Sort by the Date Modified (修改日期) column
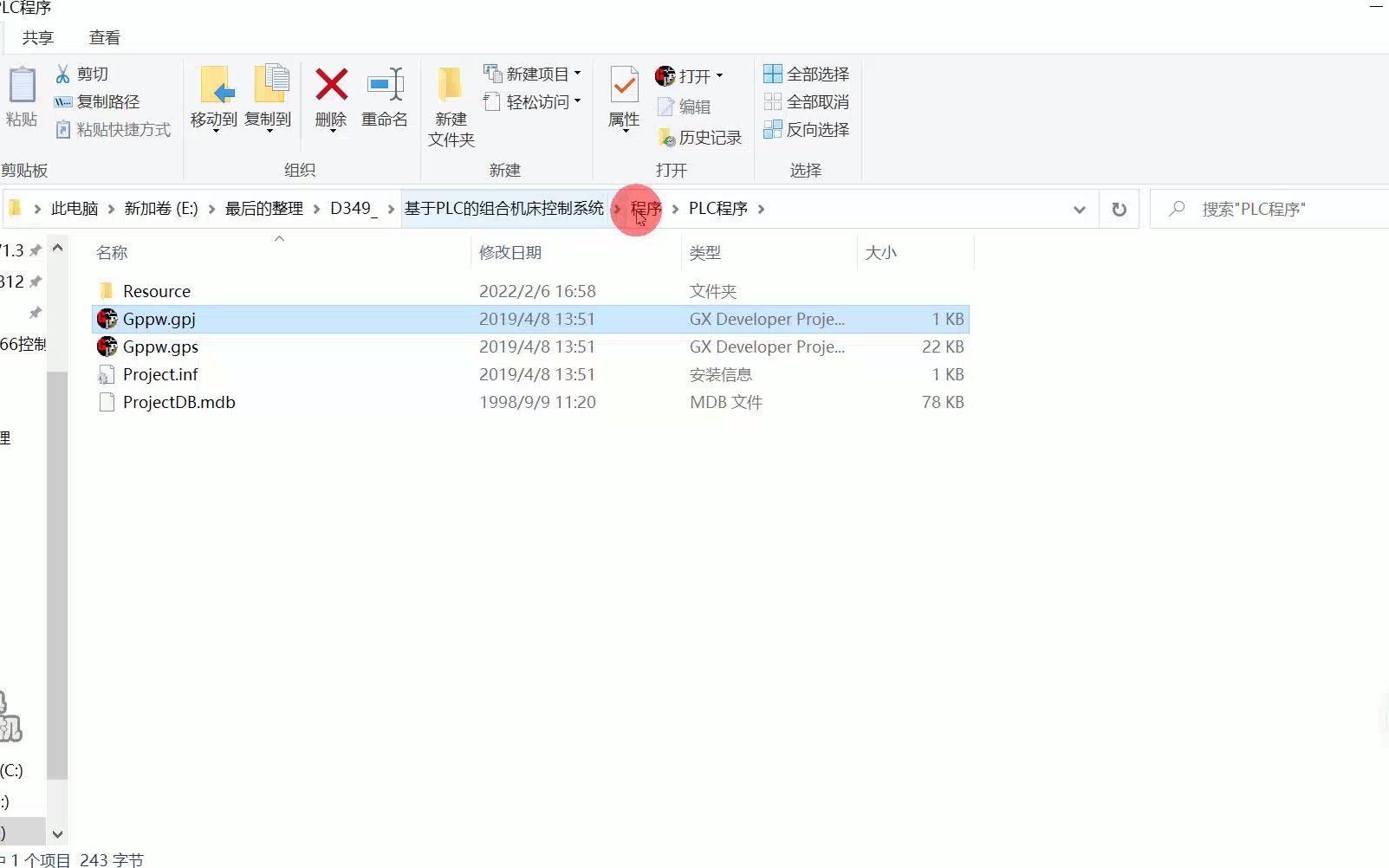 [510, 252]
